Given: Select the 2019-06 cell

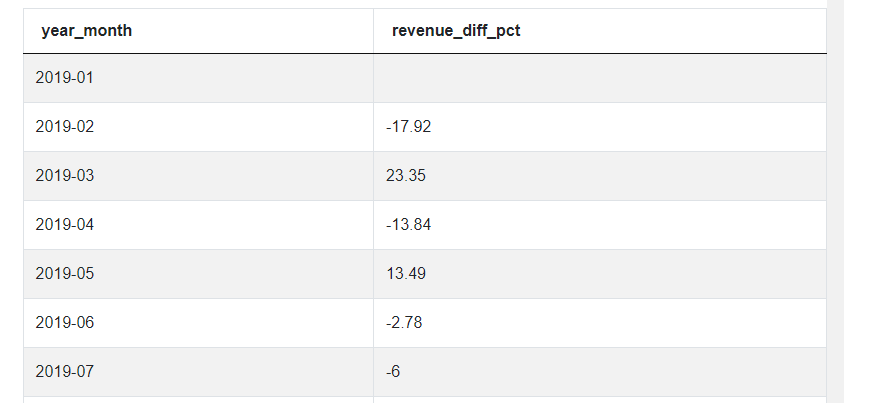Looking at the screenshot, I should [198, 323].
